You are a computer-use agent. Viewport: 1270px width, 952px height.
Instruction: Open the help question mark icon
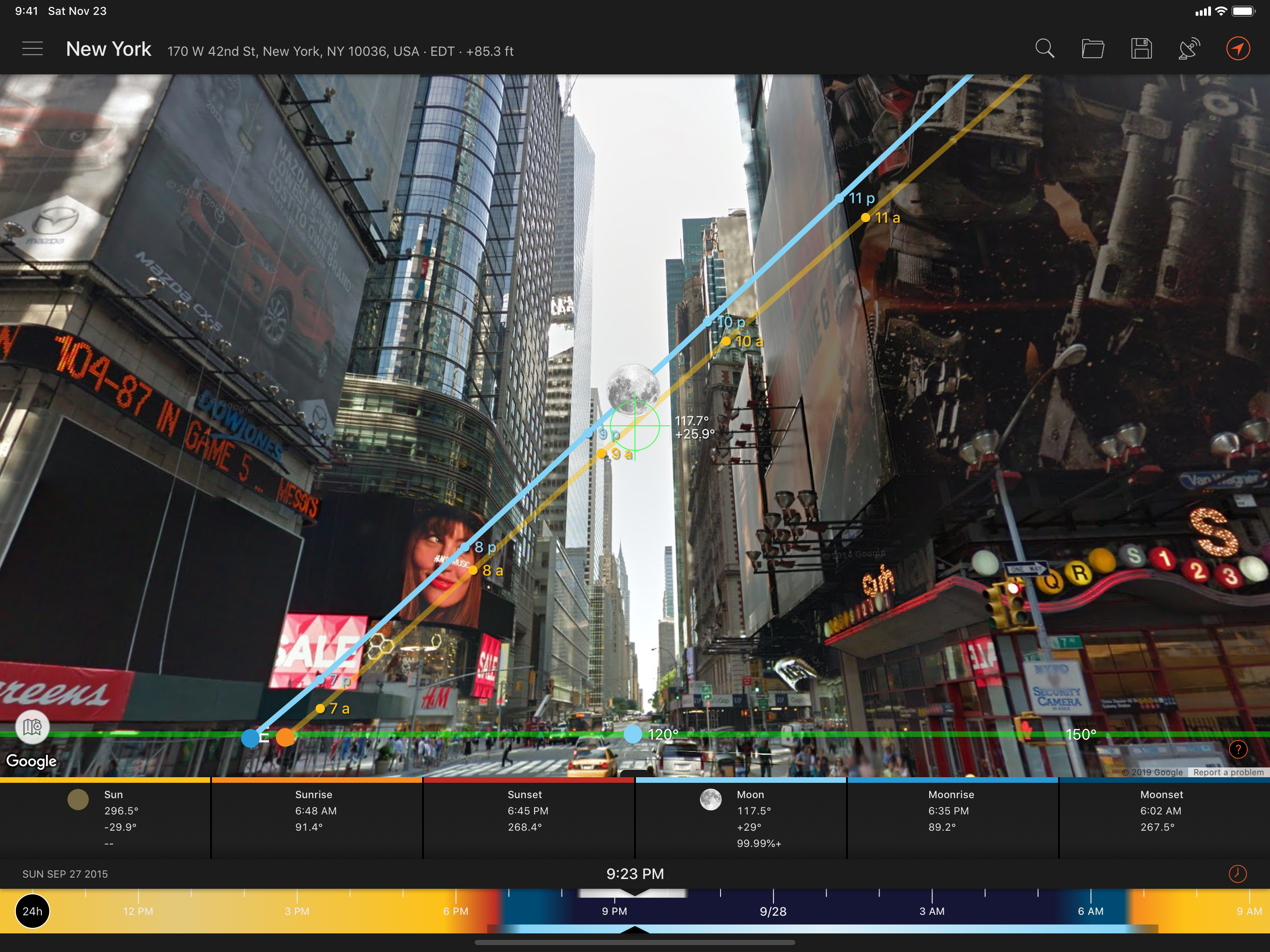pyautogui.click(x=1238, y=749)
